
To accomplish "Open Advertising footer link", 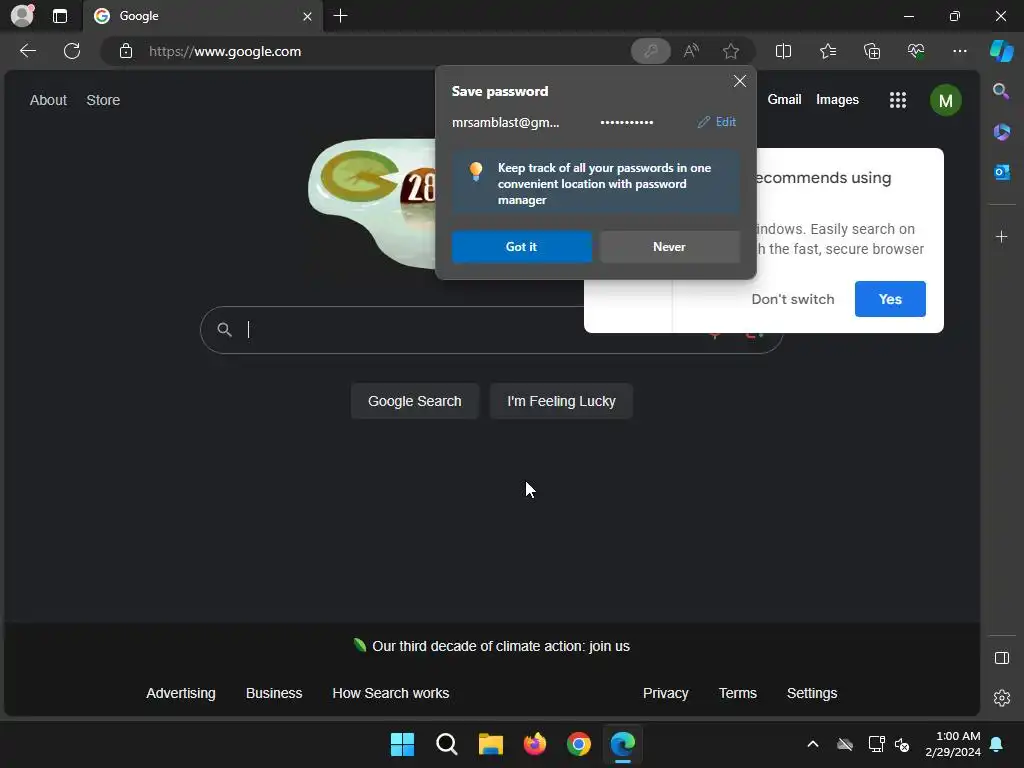I will coord(181,693).
